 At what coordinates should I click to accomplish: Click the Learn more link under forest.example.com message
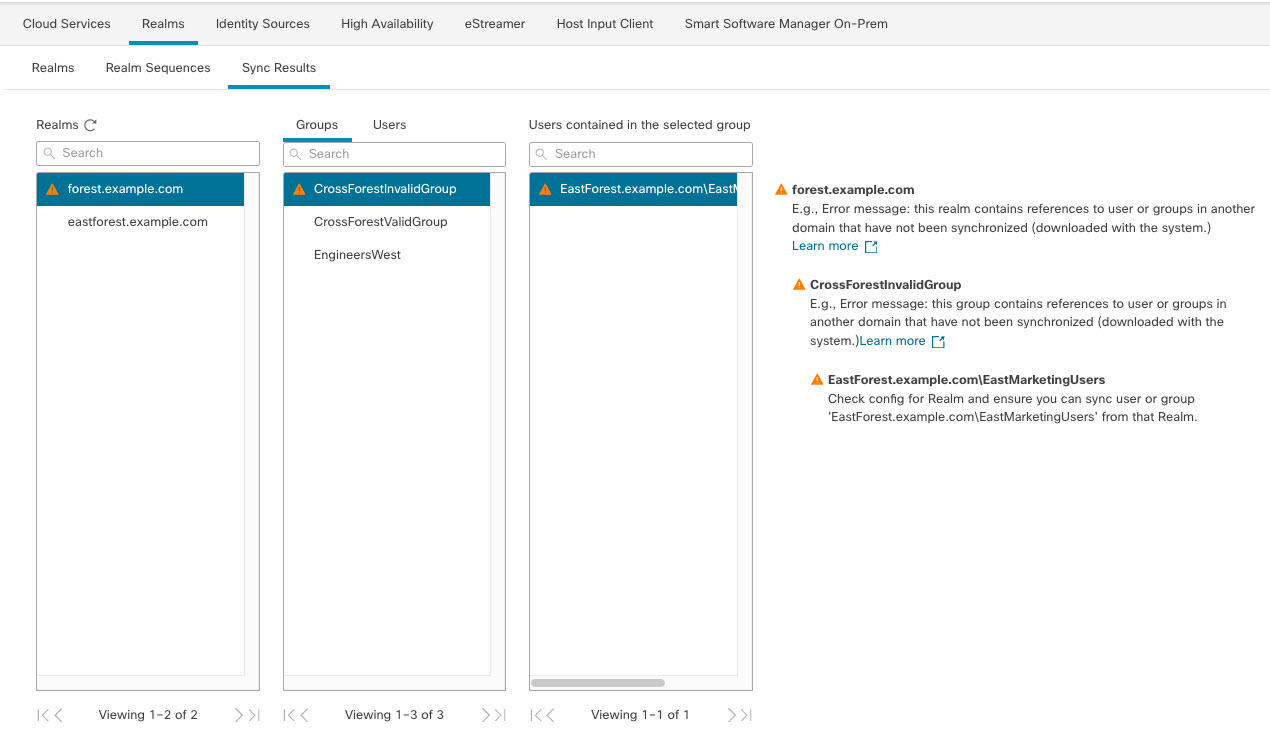point(824,245)
